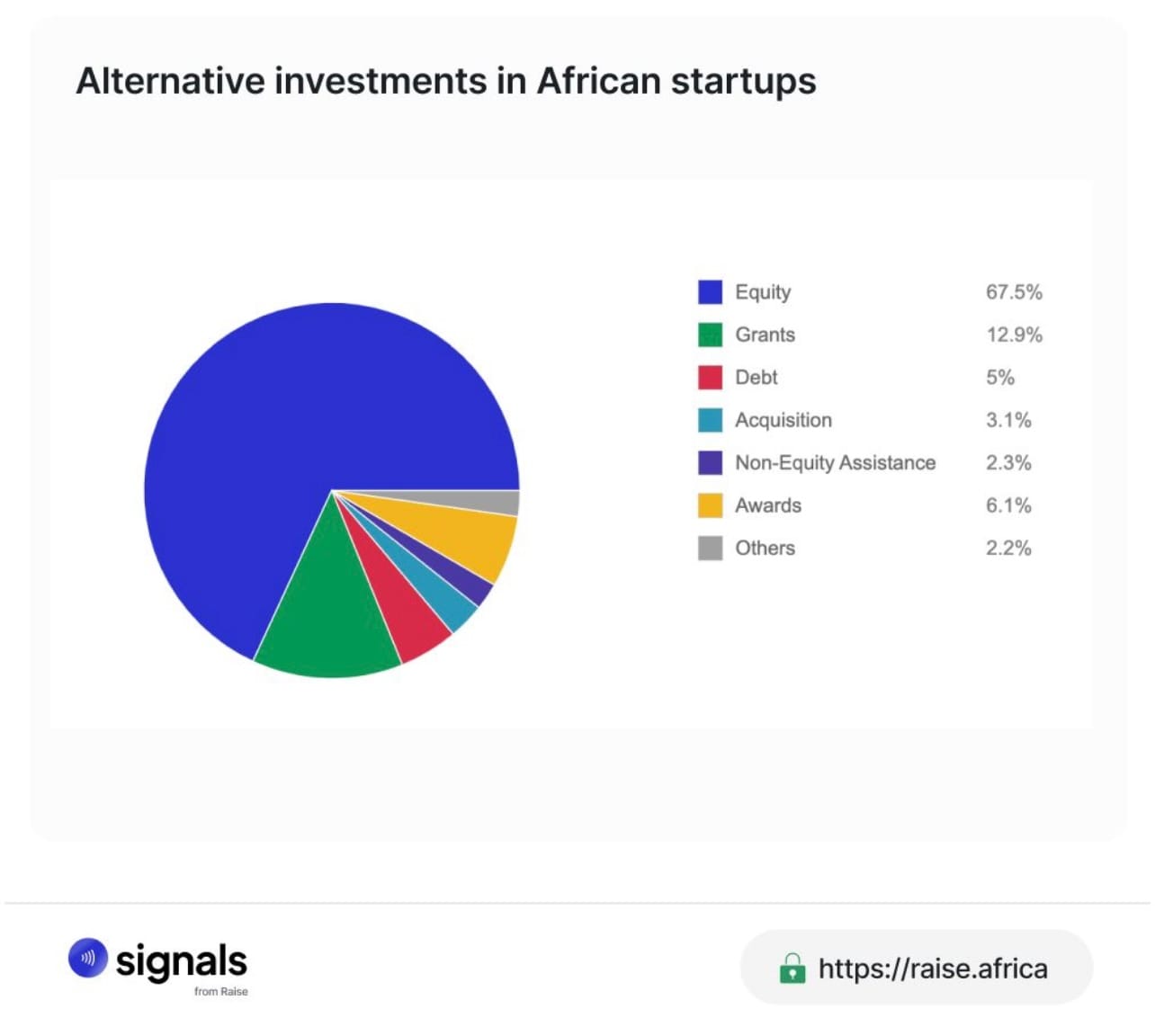Open the https://raise.africa link

tap(933, 969)
